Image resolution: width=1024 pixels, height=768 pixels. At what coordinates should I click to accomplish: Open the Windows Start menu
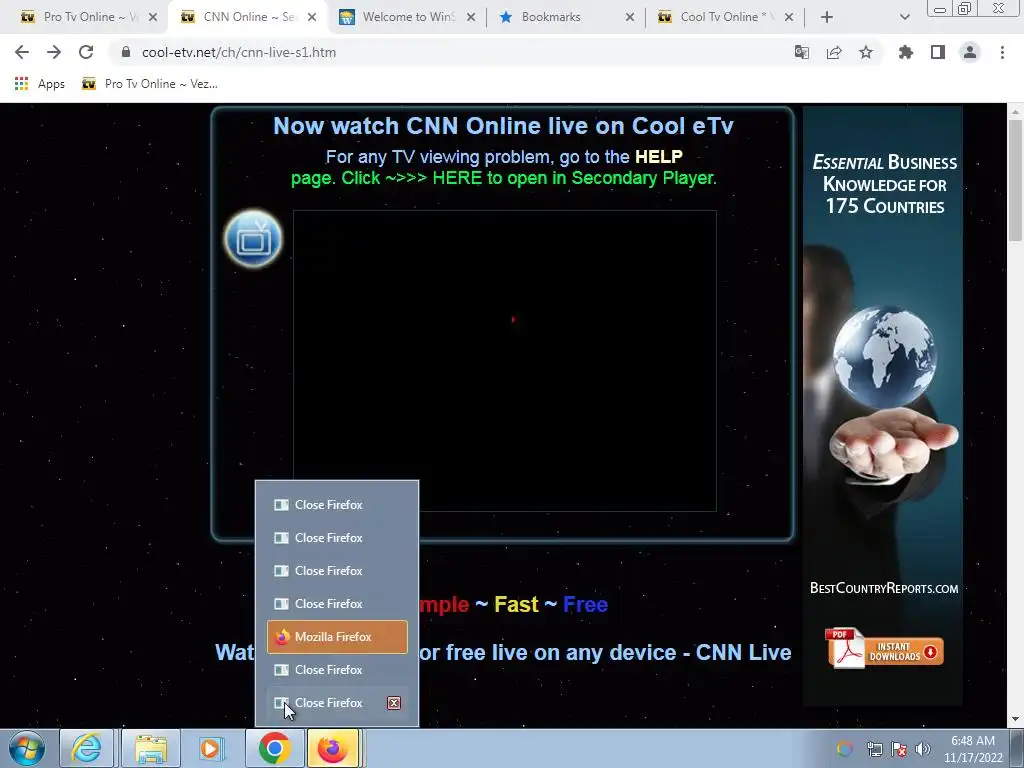(x=27, y=748)
